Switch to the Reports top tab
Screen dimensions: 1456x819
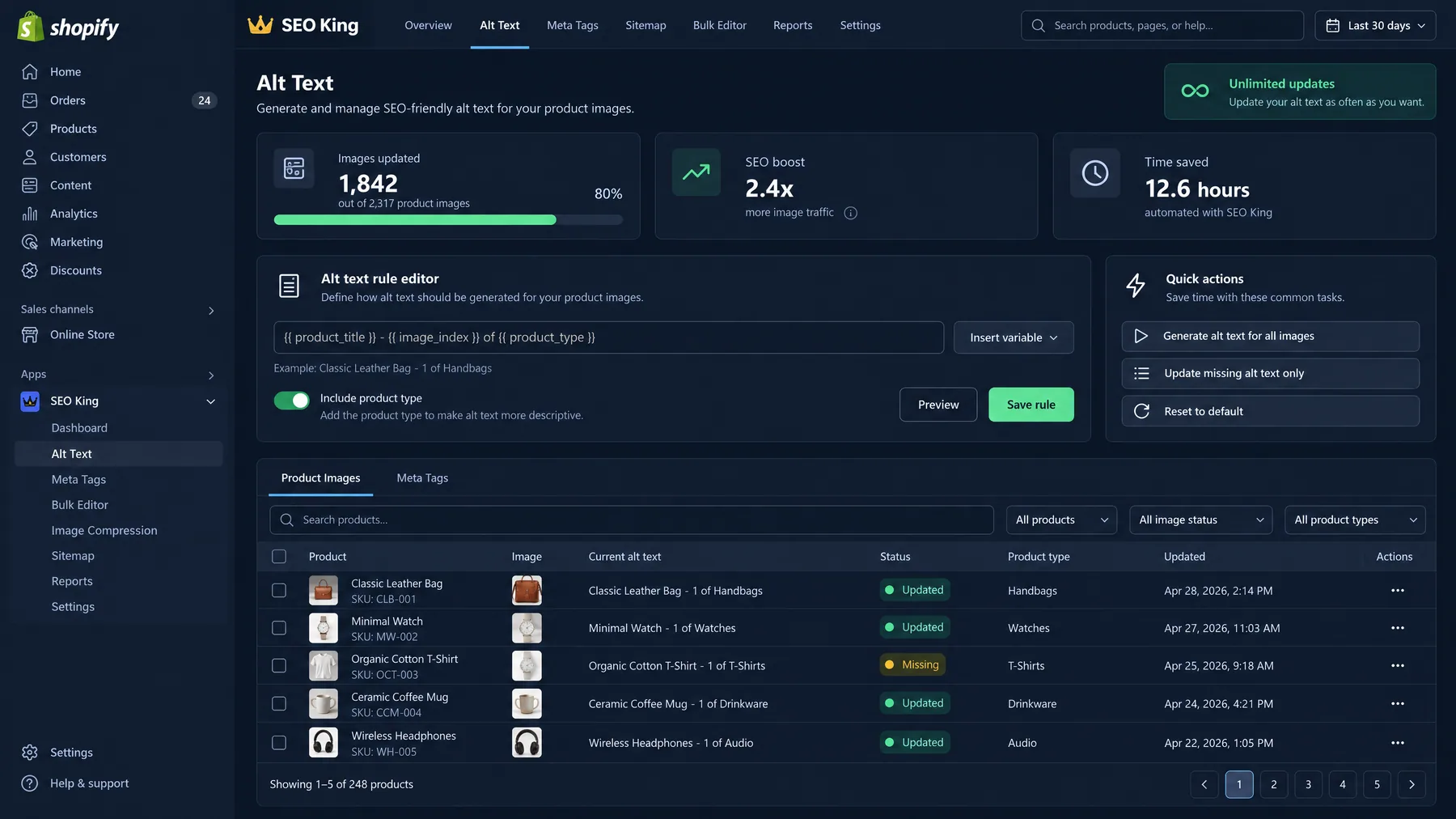pyautogui.click(x=793, y=25)
